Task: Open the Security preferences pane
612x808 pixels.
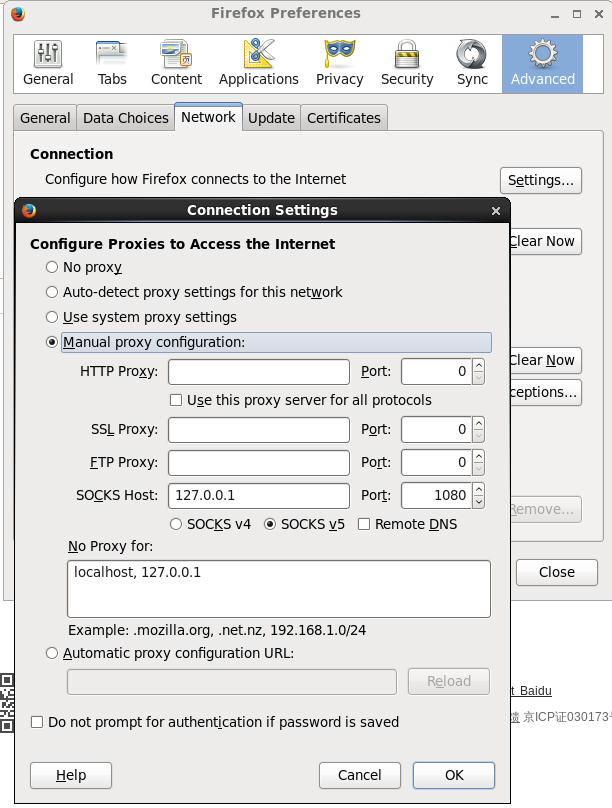Action: tap(407, 64)
